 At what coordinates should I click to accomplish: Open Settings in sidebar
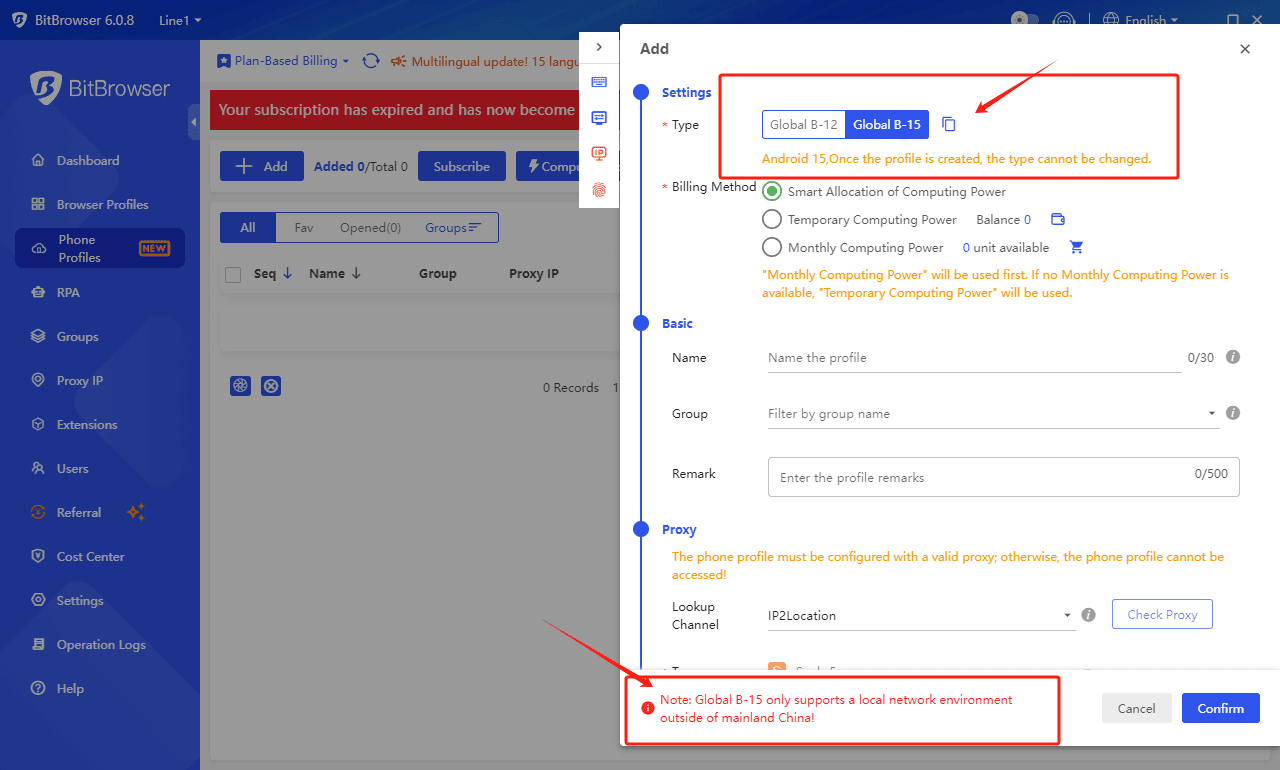click(x=100, y=601)
